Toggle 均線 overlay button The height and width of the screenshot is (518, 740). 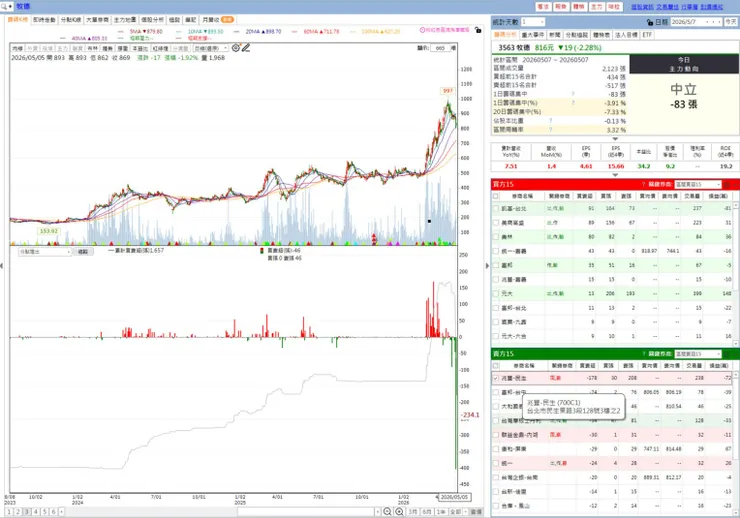point(17,48)
